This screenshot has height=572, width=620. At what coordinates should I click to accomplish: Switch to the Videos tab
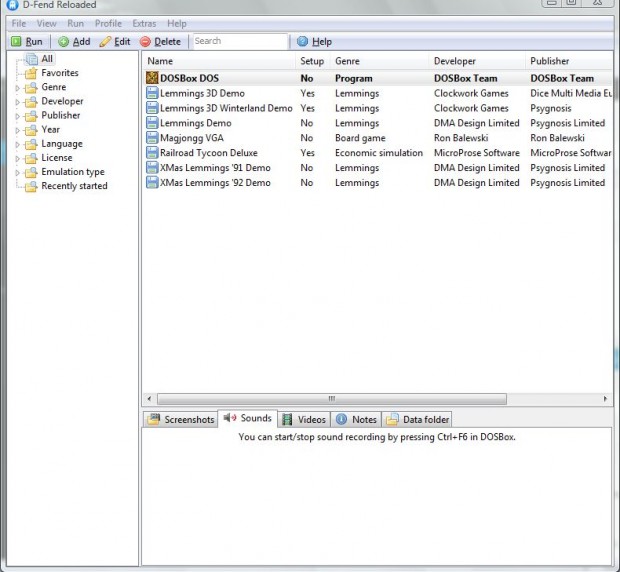pyautogui.click(x=304, y=419)
